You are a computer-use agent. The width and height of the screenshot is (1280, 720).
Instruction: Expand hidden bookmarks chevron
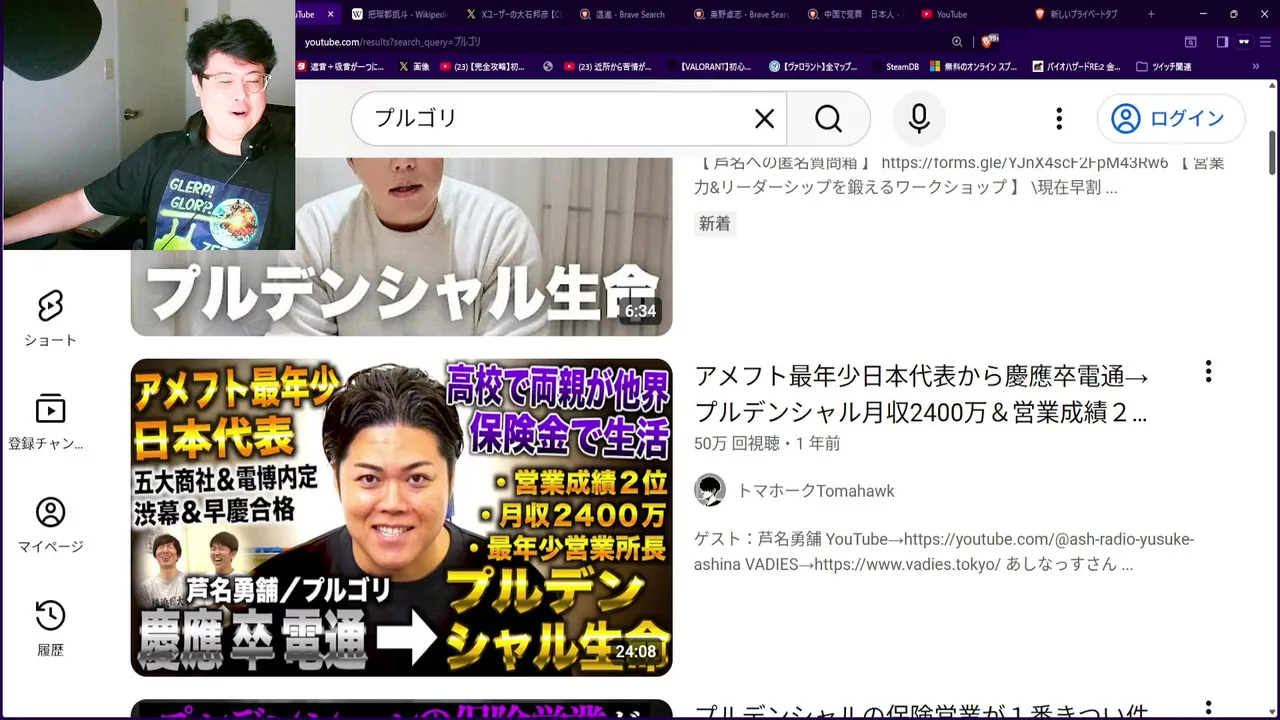[1256, 67]
